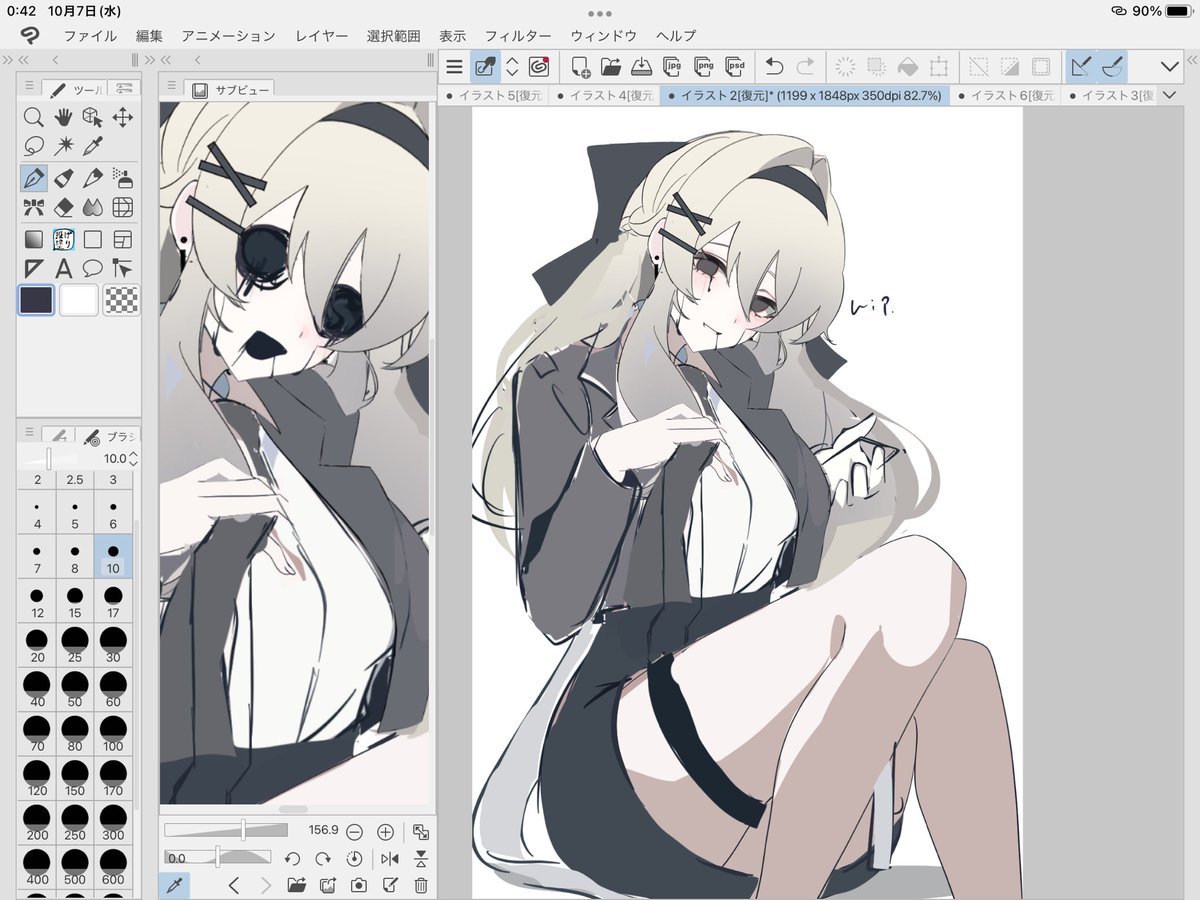1200x900 pixels.
Task: Click the up/down switch arrows in command bar
Action: pyautogui.click(x=513, y=67)
